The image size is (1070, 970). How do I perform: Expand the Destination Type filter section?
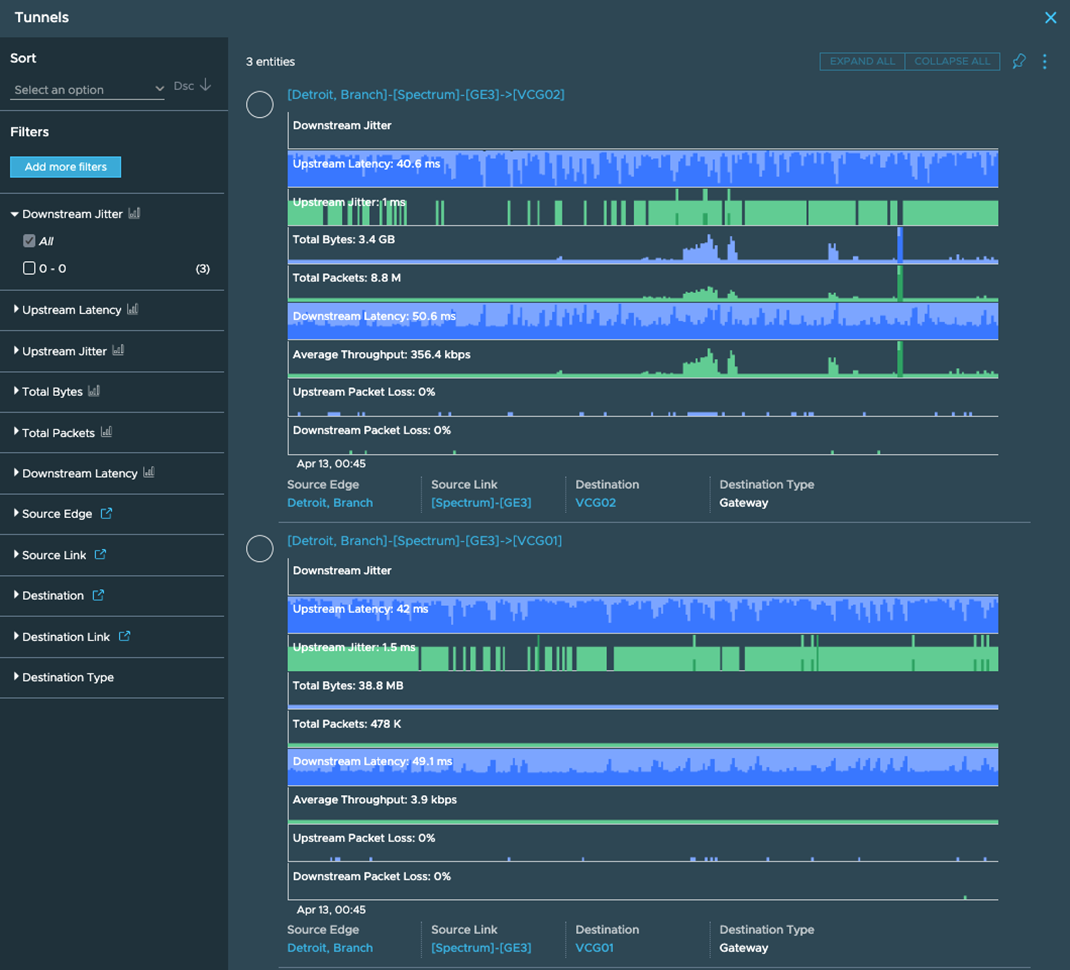[67, 677]
